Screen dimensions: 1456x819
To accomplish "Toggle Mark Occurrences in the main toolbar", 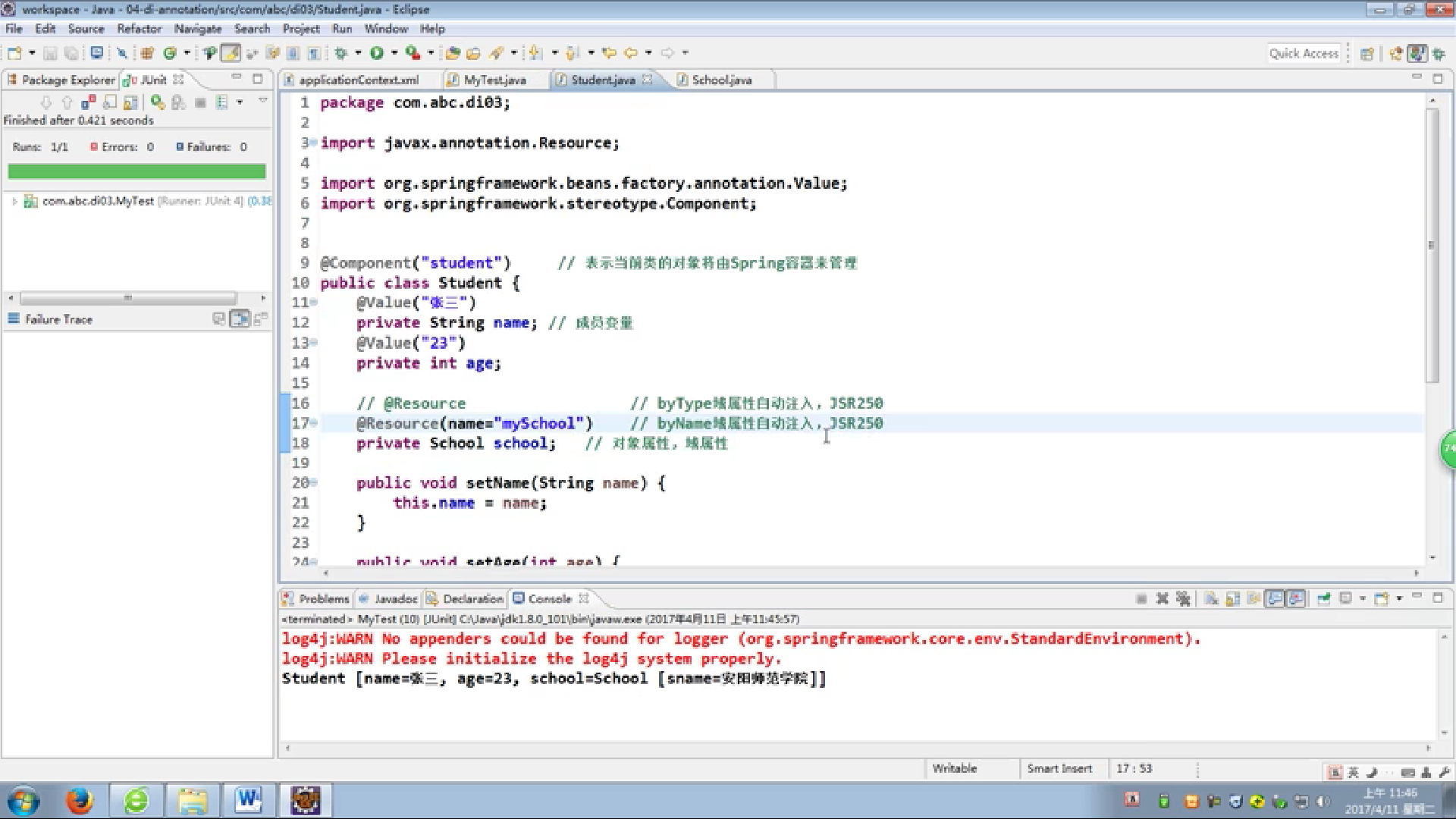I will click(231, 53).
